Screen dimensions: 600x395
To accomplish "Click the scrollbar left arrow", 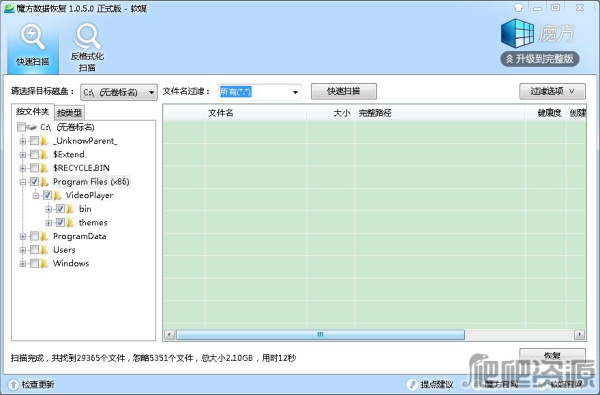I will [170, 335].
